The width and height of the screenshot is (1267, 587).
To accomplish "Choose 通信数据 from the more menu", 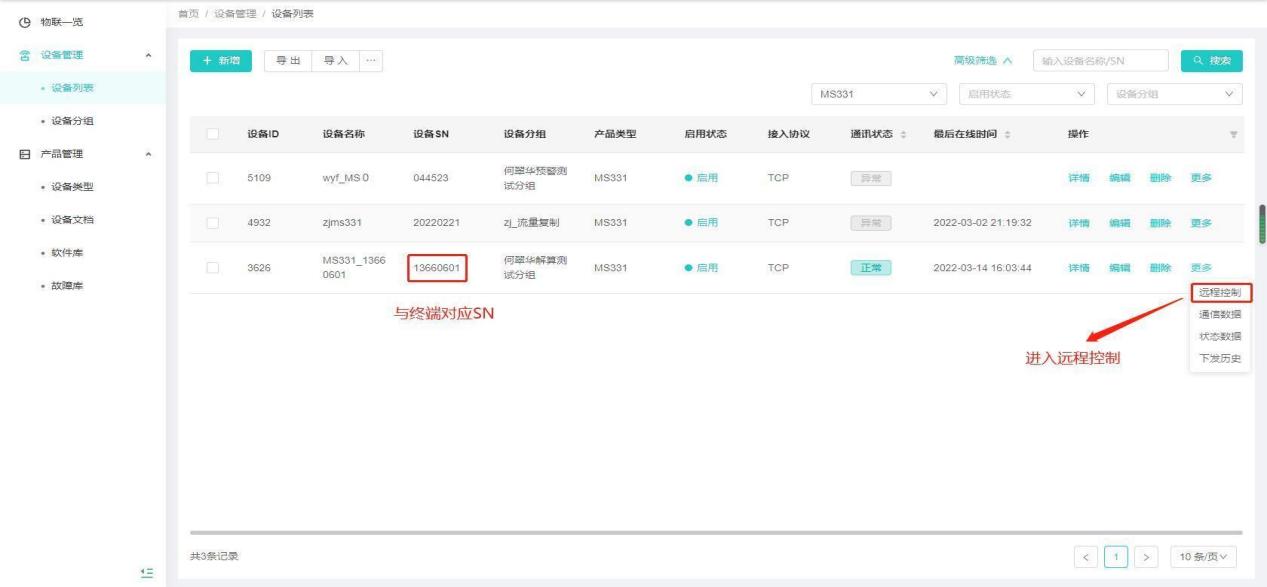I will point(1220,314).
